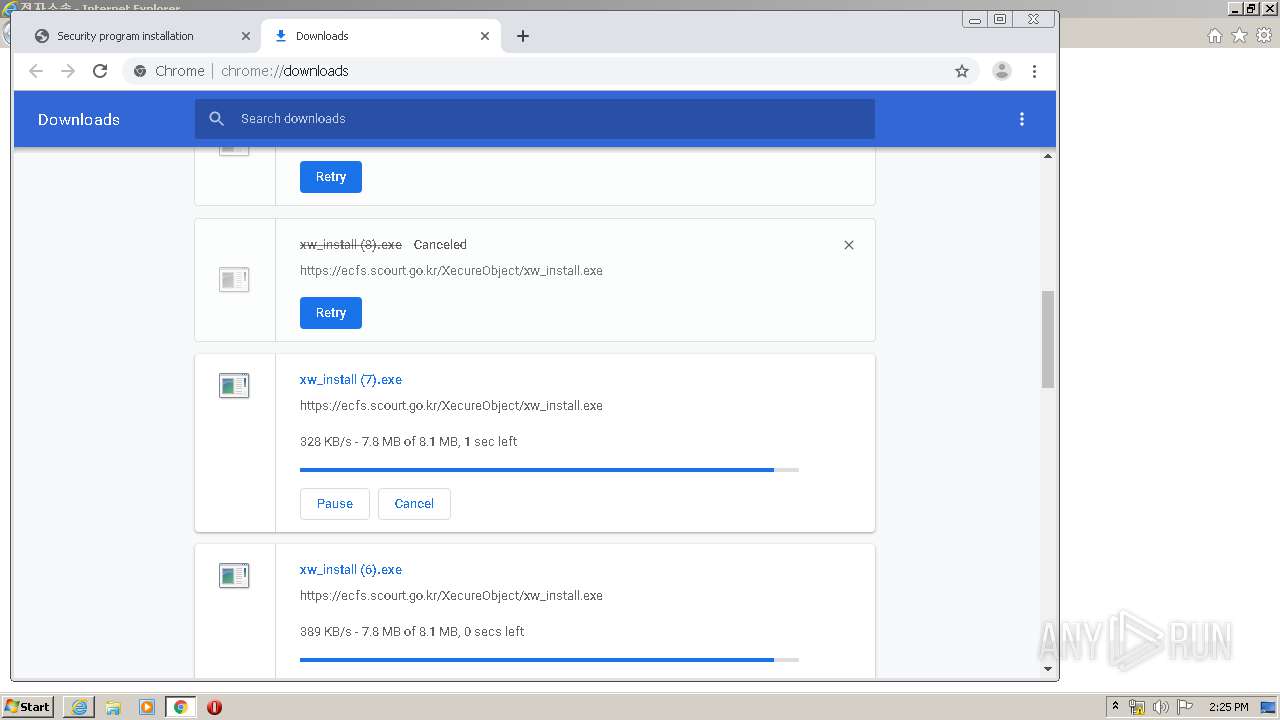Open a new Chrome tab
The image size is (1280, 720).
523,36
